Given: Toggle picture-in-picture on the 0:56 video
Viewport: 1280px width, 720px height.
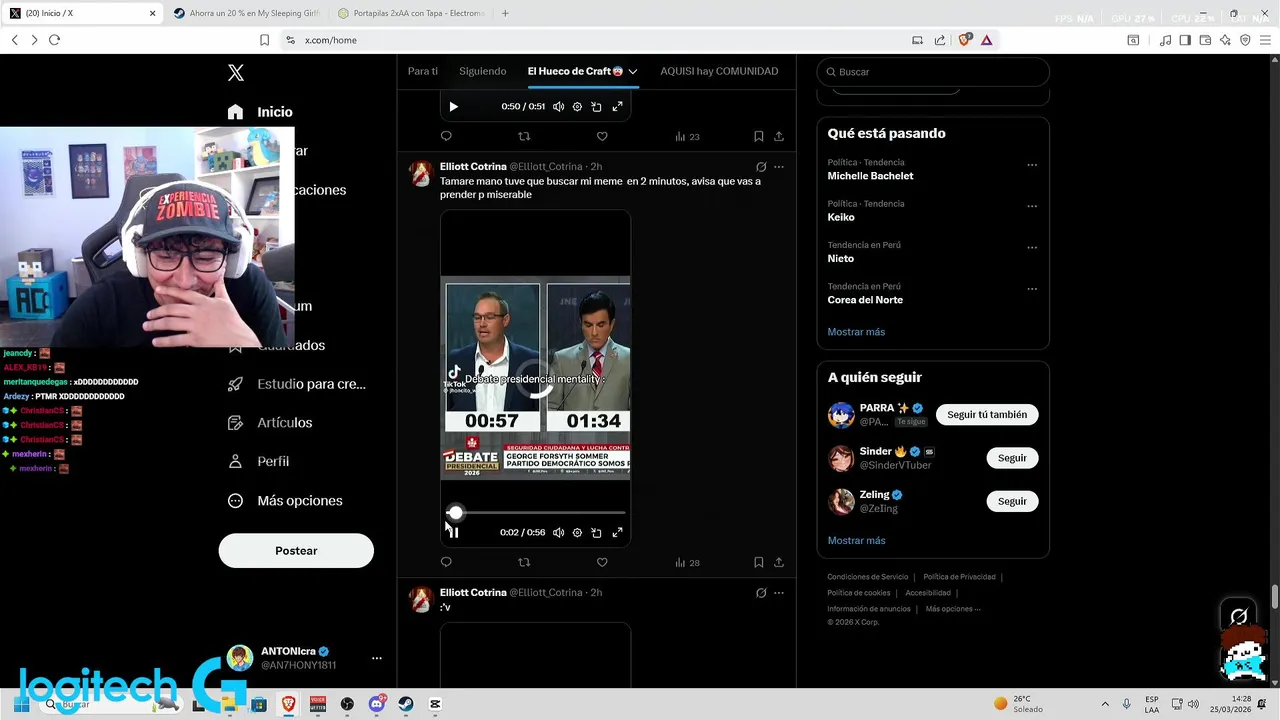Looking at the screenshot, I should [x=596, y=533].
